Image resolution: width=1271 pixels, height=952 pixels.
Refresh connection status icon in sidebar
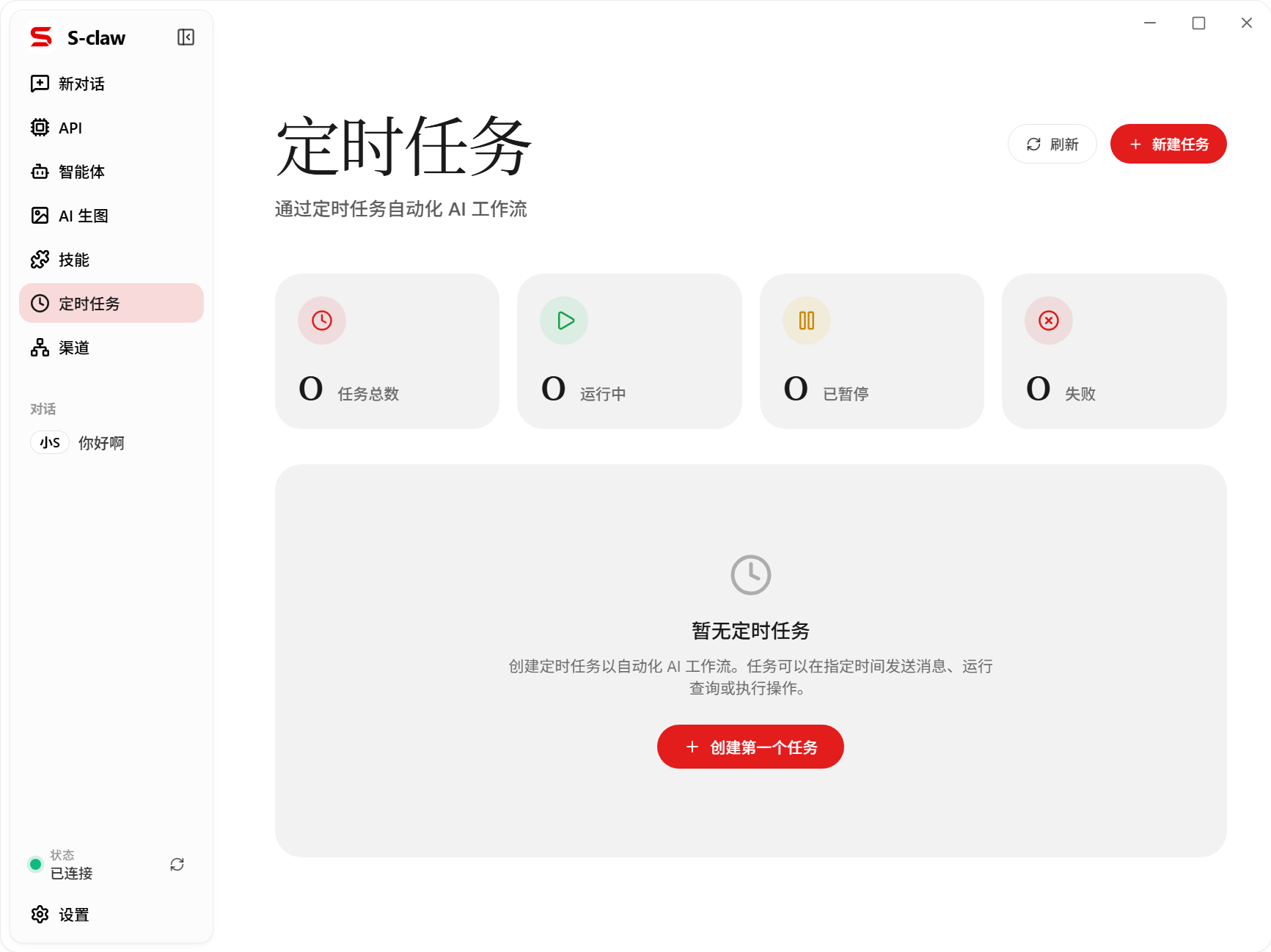click(177, 865)
